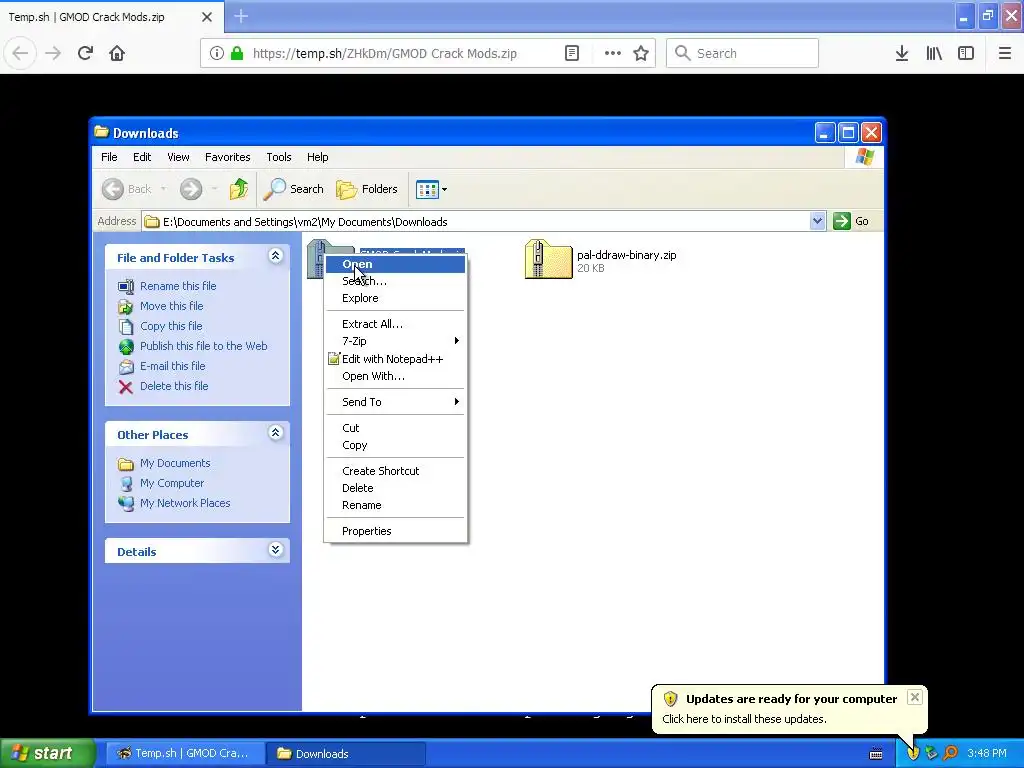This screenshot has height=768, width=1024.
Task: Select the pal-ddraw-binary.zip file icon
Action: pyautogui.click(x=549, y=259)
